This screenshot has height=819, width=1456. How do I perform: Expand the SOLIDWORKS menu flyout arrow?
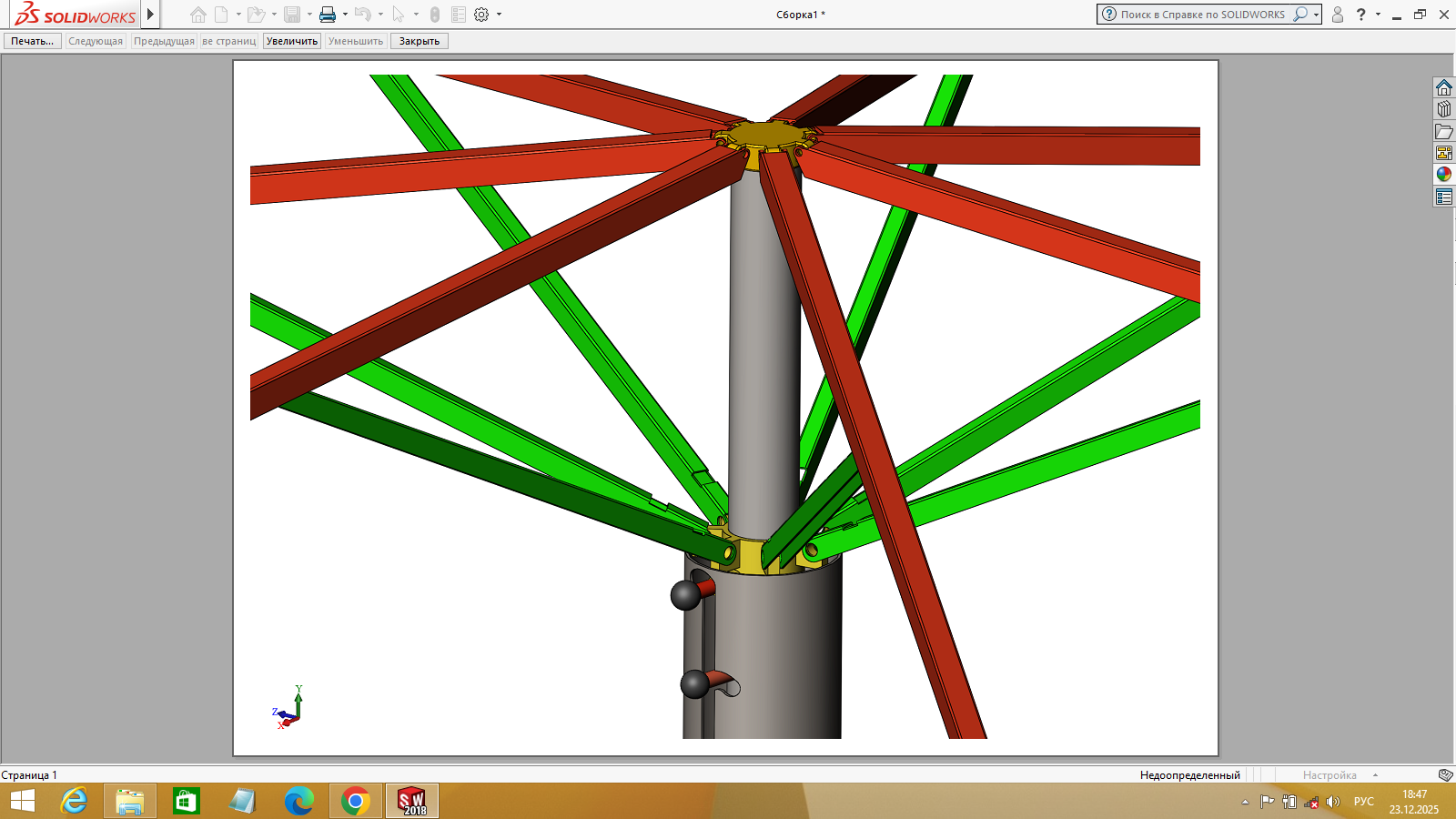(150, 15)
